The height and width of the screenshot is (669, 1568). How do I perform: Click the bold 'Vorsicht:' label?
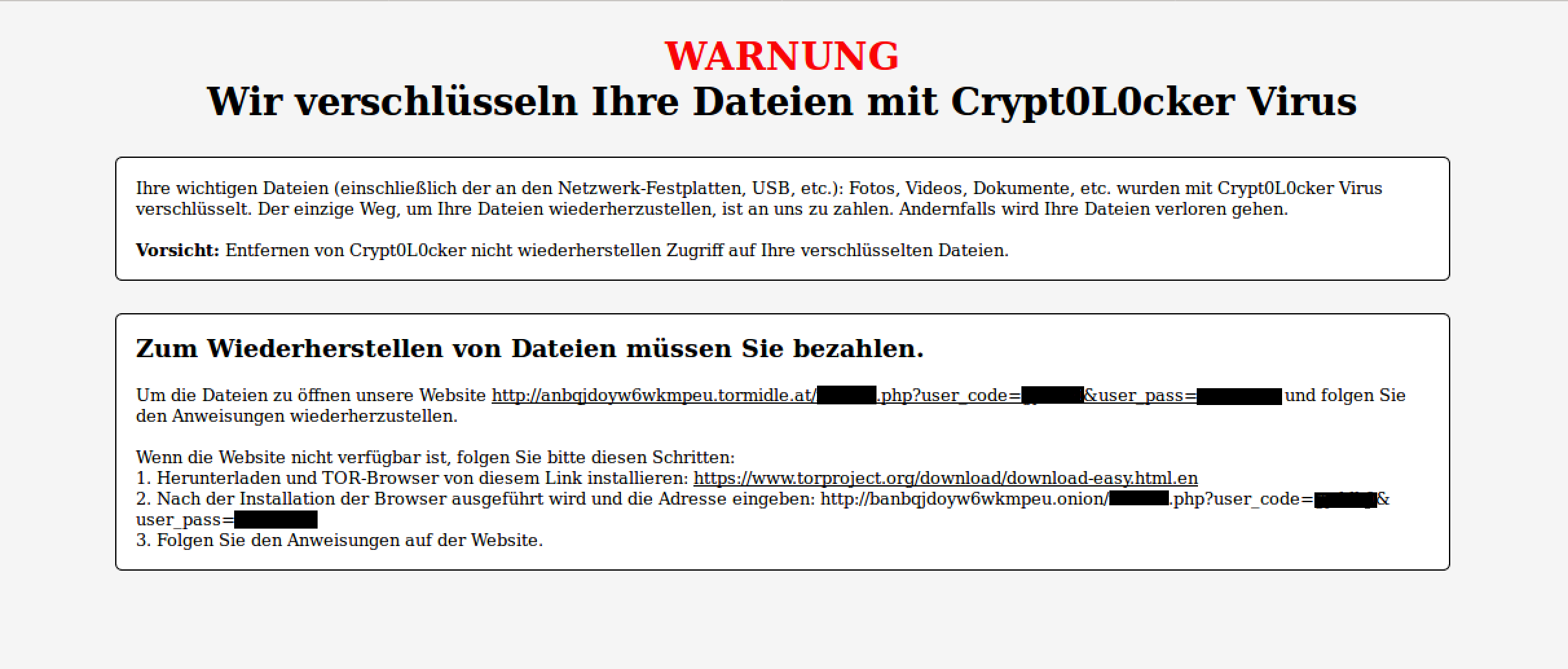[x=178, y=250]
